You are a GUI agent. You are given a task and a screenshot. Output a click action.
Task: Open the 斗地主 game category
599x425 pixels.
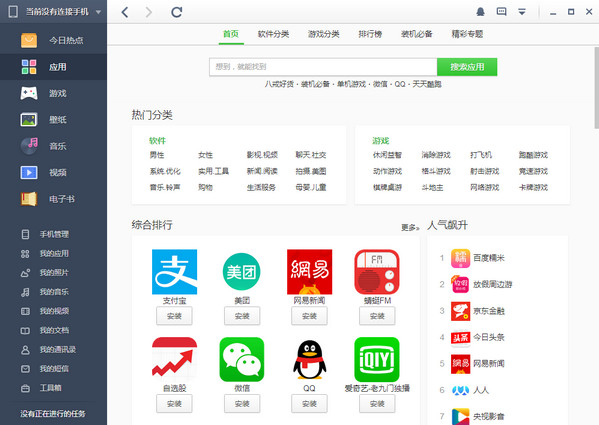432,187
